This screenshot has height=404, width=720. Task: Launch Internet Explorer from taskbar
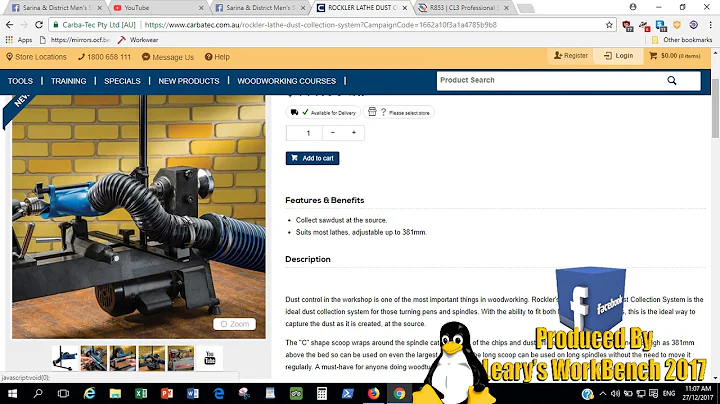[x=90, y=393]
